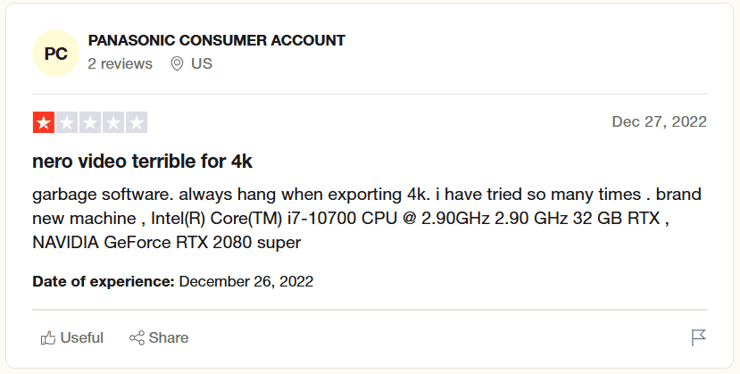Click the share network icon
The image size is (740, 374).
[x=137, y=338]
